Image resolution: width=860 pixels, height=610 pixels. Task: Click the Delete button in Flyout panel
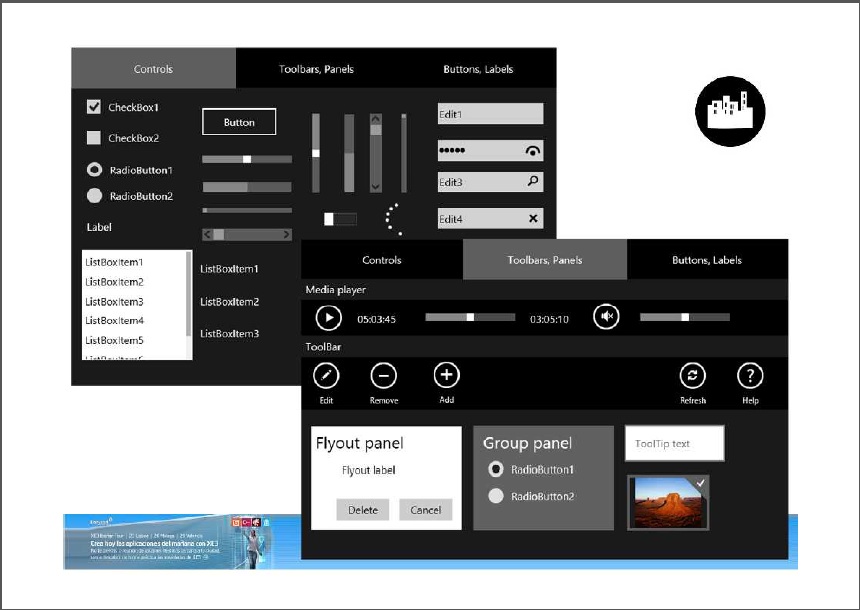click(362, 510)
